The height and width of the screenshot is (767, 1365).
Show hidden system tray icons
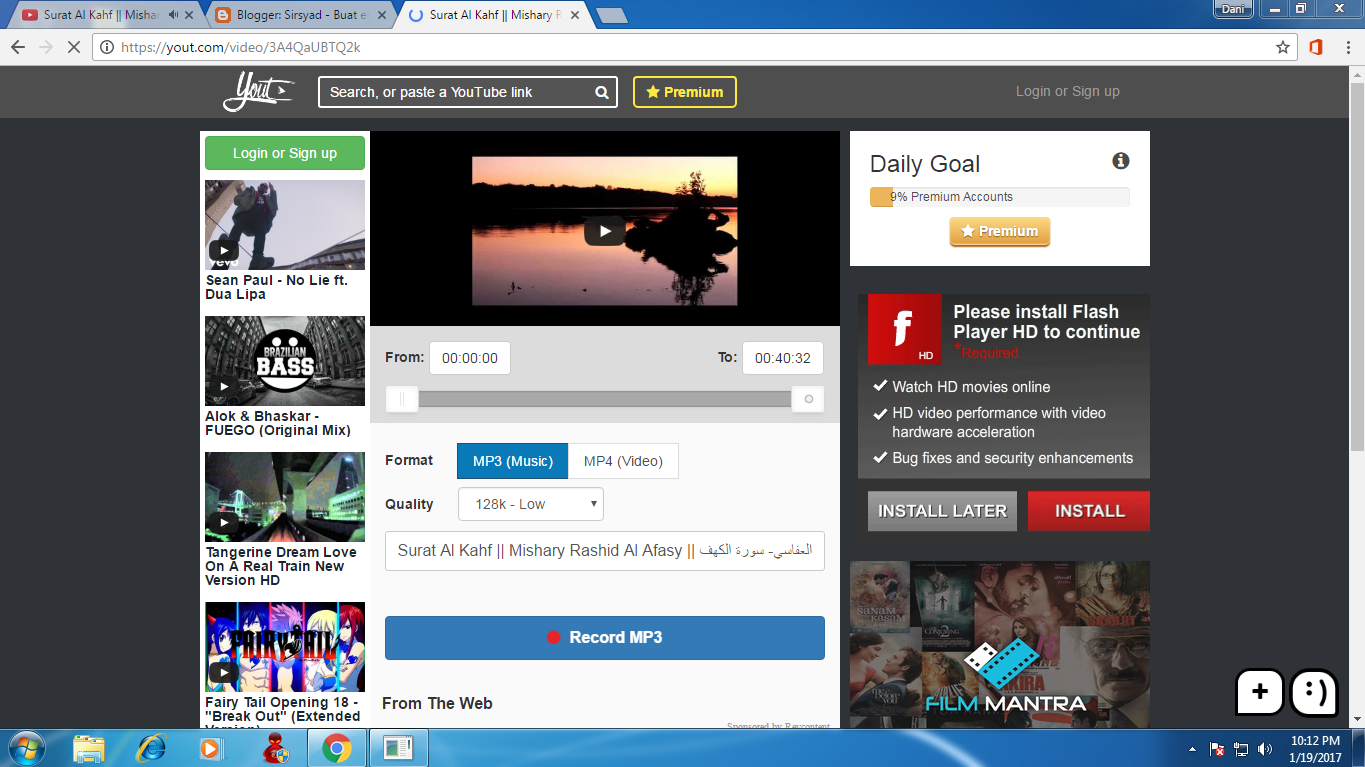coord(1192,749)
